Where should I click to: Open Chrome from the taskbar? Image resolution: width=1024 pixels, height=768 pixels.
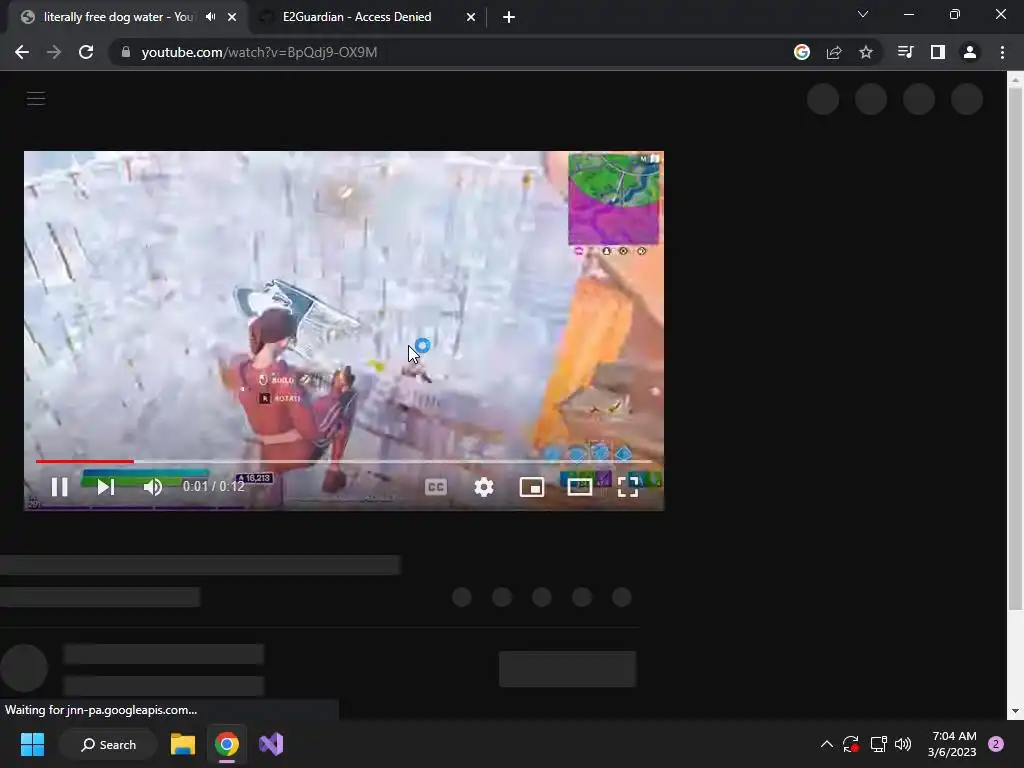227,744
